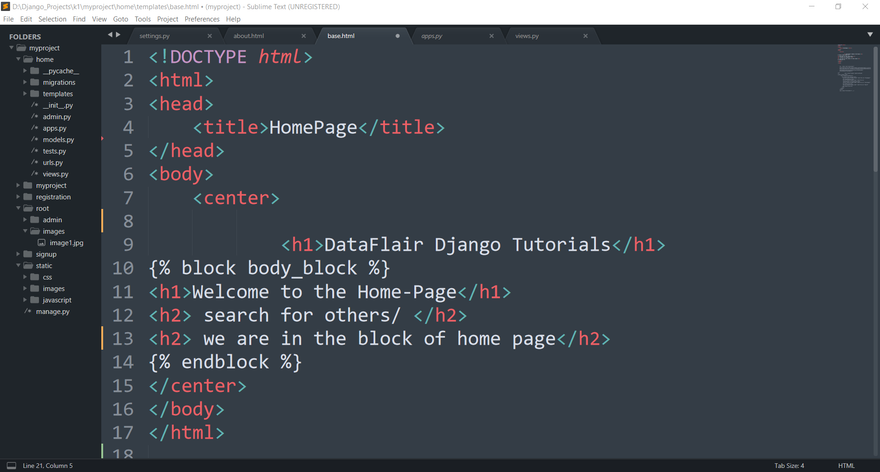Click the previous tab arrow icon
880x472 pixels.
(x=110, y=35)
